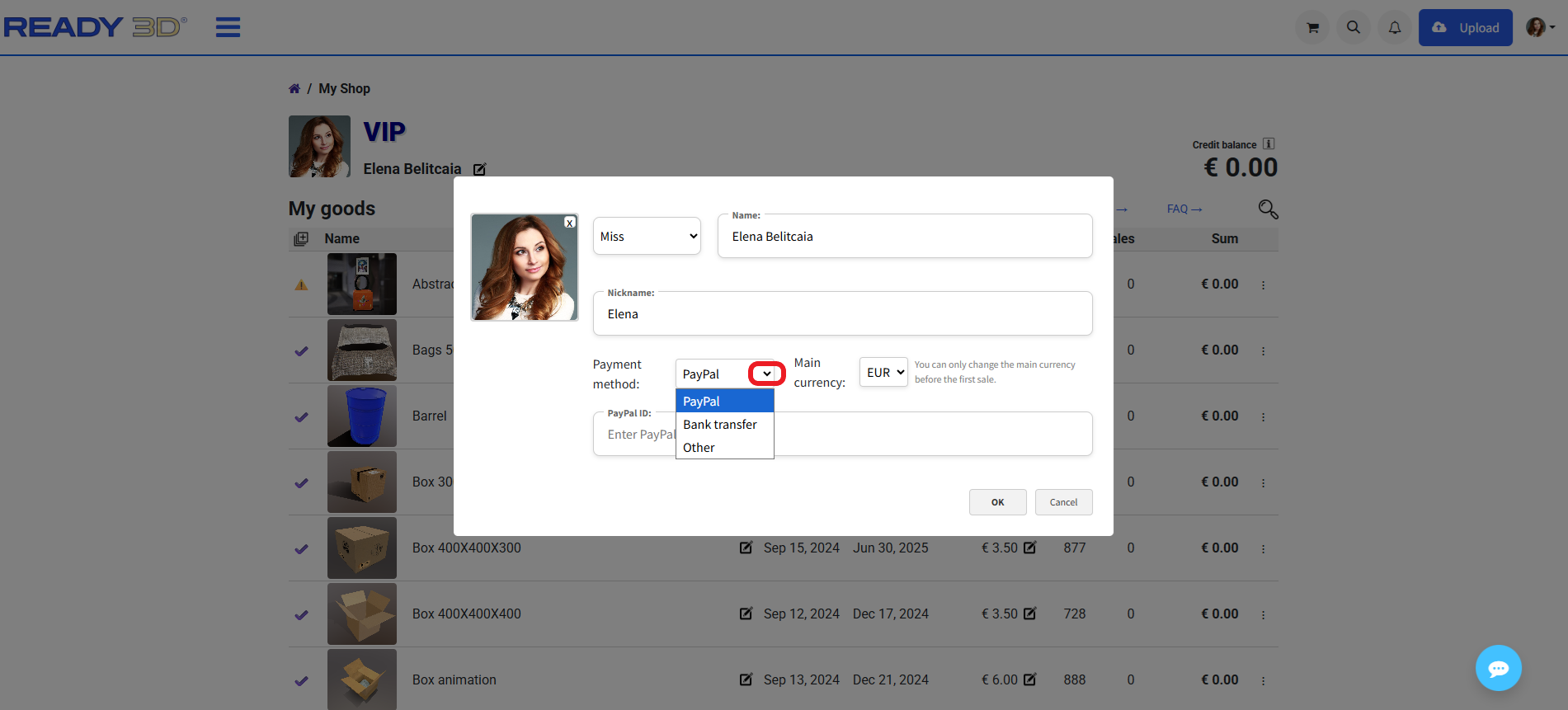Select all goods via the header icon
The width and height of the screenshot is (1568, 710).
[x=301, y=238]
